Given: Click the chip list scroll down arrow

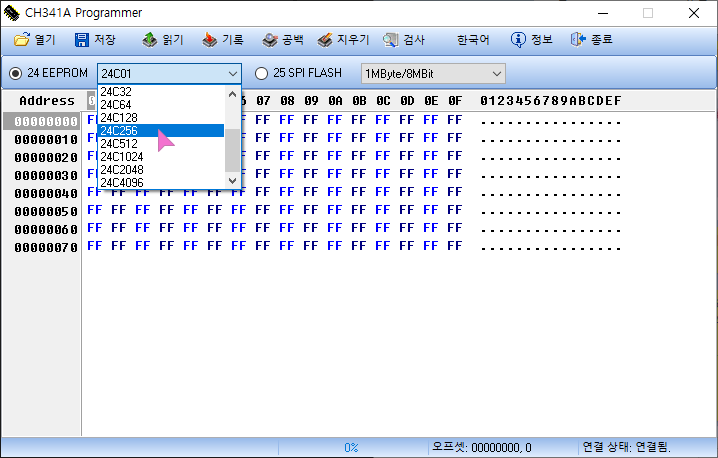Looking at the screenshot, I should coord(232,180).
